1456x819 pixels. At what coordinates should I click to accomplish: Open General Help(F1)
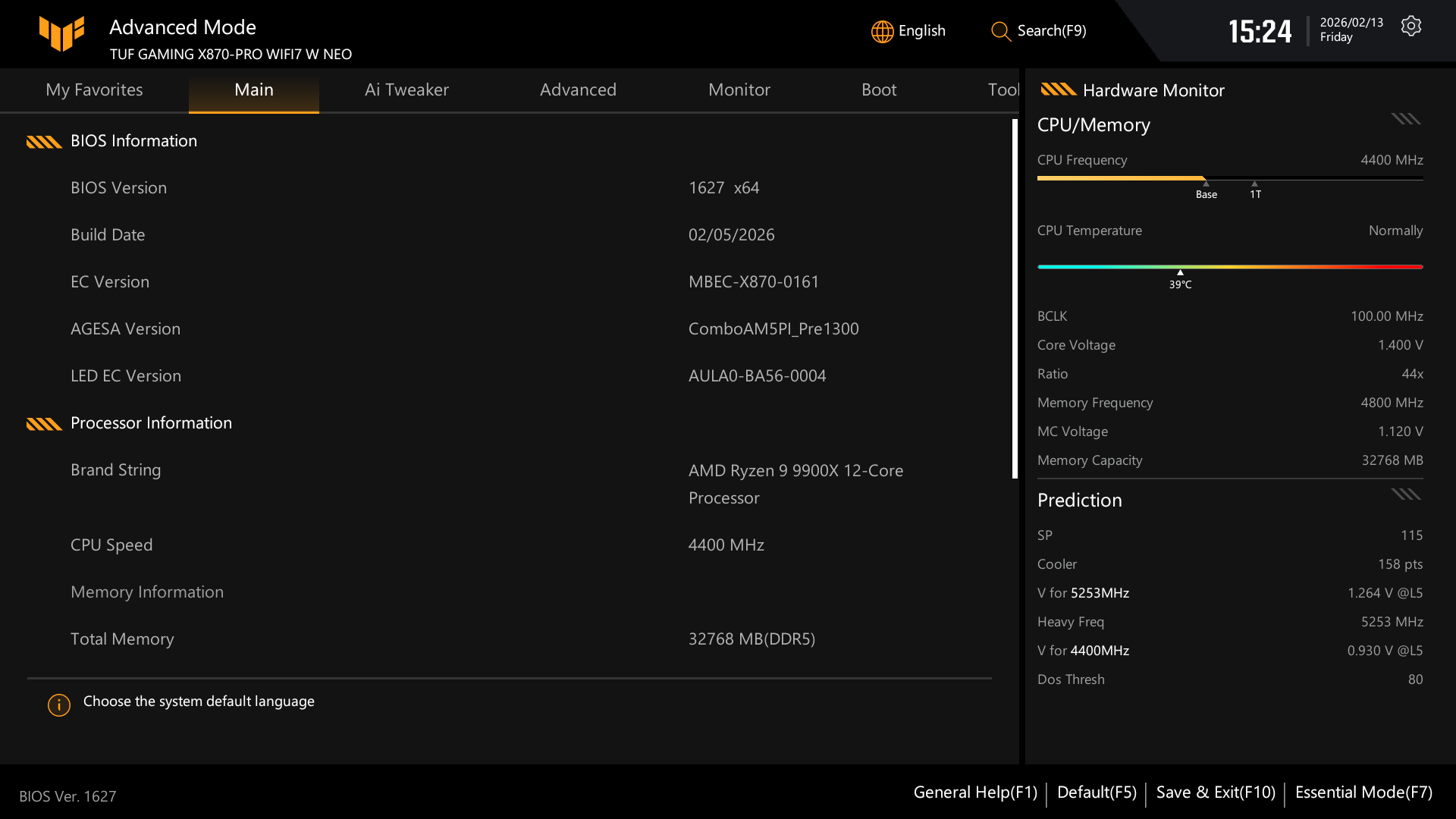(x=975, y=792)
